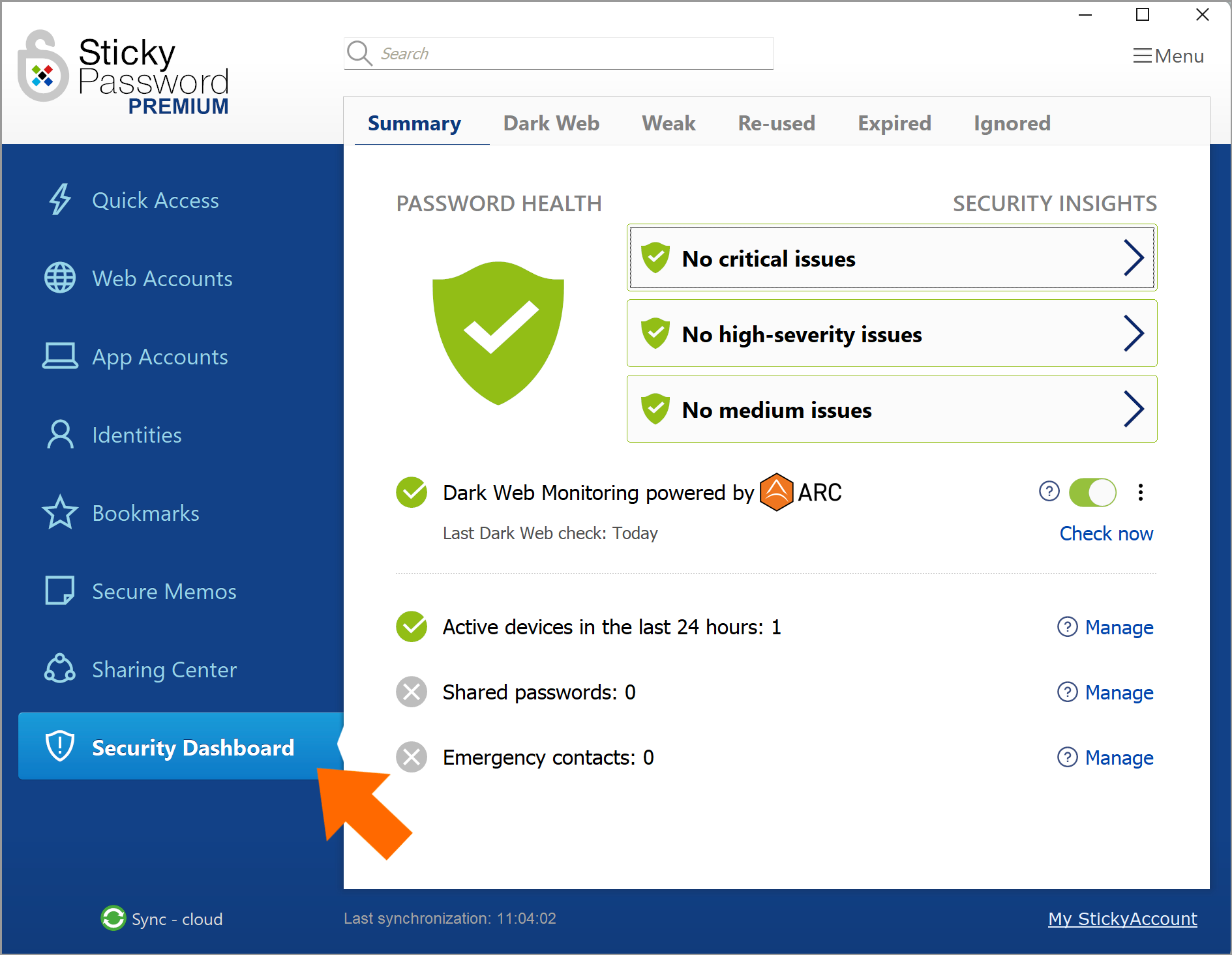1232x955 pixels.
Task: Click the green check beside Active devices
Action: pyautogui.click(x=412, y=626)
